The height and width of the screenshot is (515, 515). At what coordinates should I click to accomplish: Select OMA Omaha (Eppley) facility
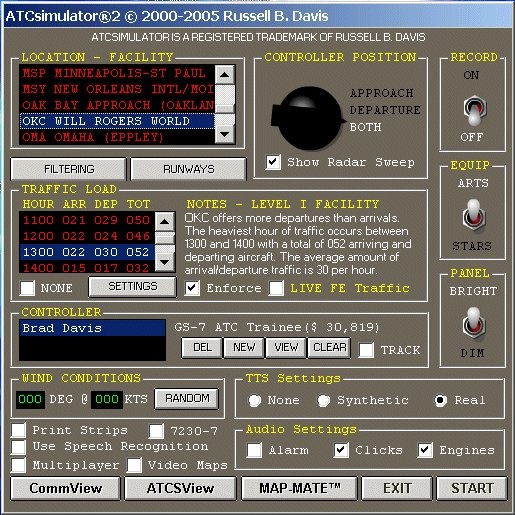pyautogui.click(x=117, y=137)
